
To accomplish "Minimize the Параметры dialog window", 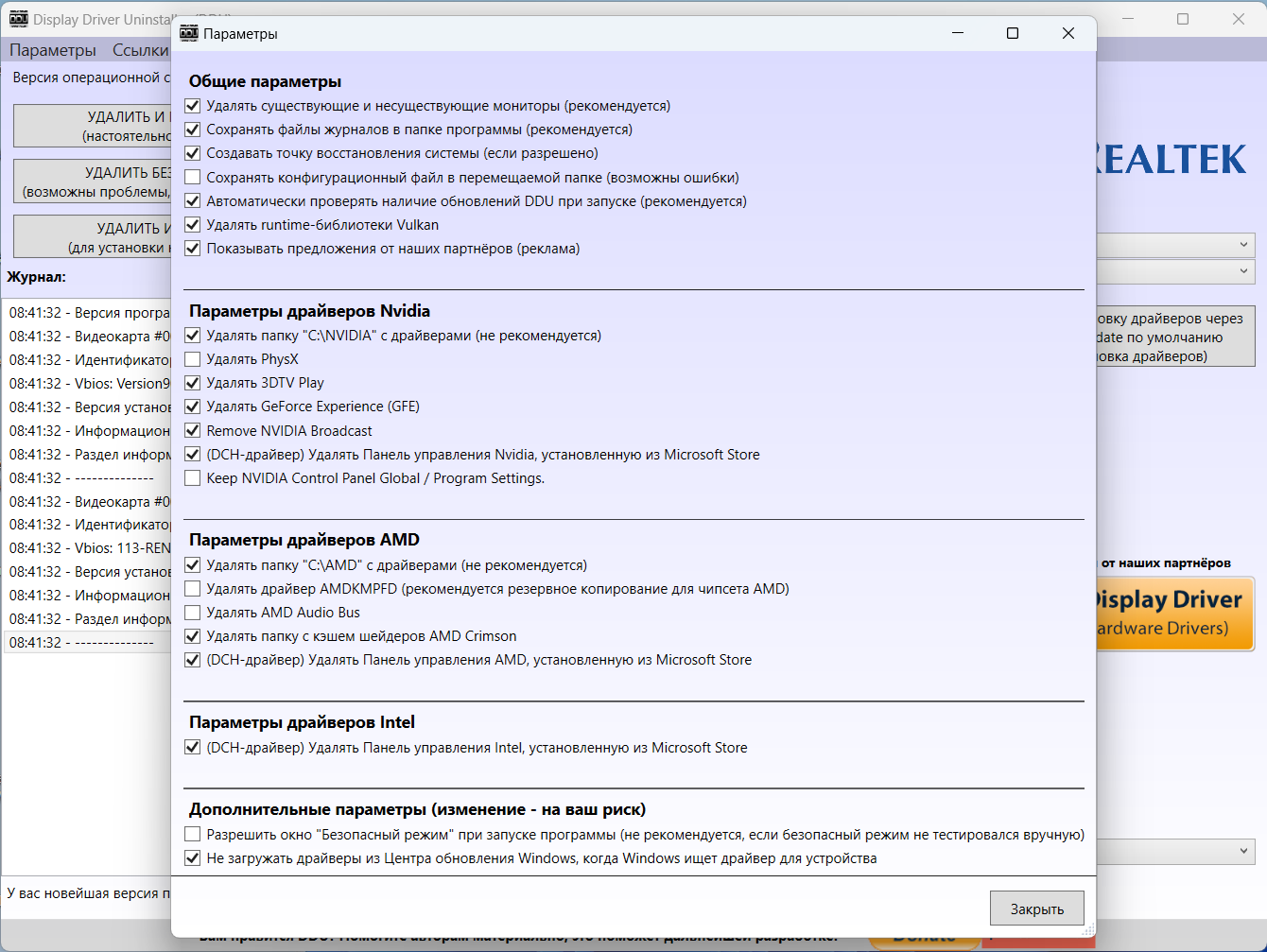I will (x=958, y=33).
